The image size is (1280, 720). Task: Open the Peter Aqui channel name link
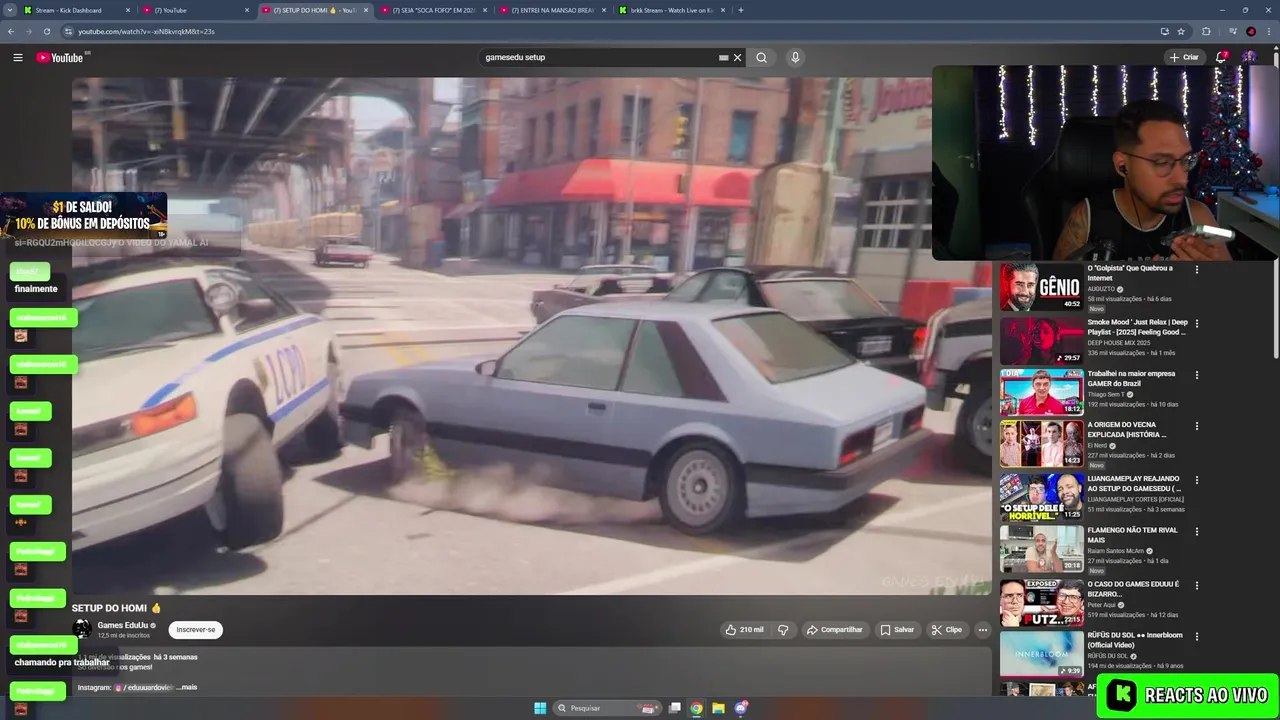click(x=1104, y=605)
